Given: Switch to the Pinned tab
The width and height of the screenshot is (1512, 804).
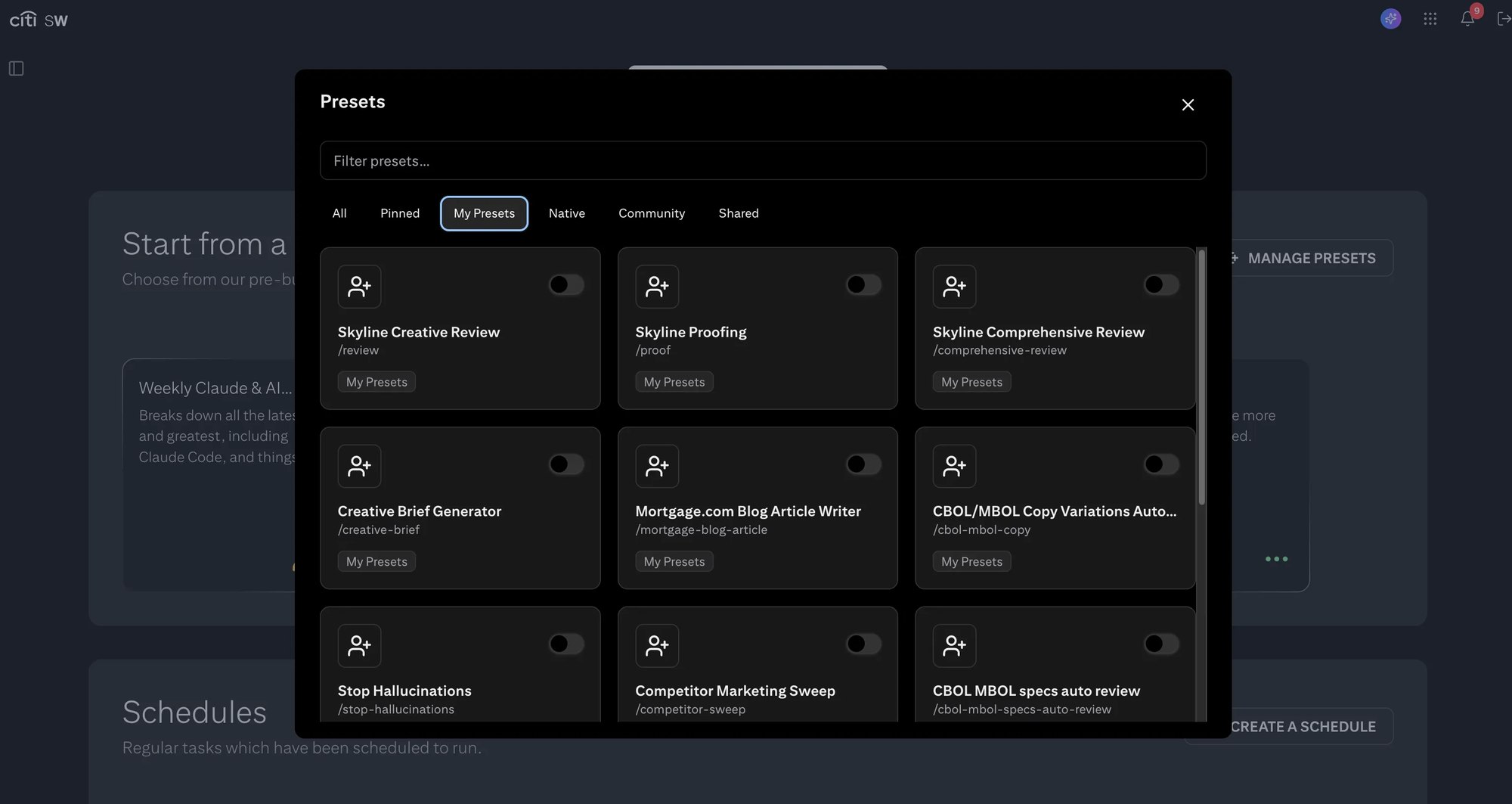Looking at the screenshot, I should (400, 213).
